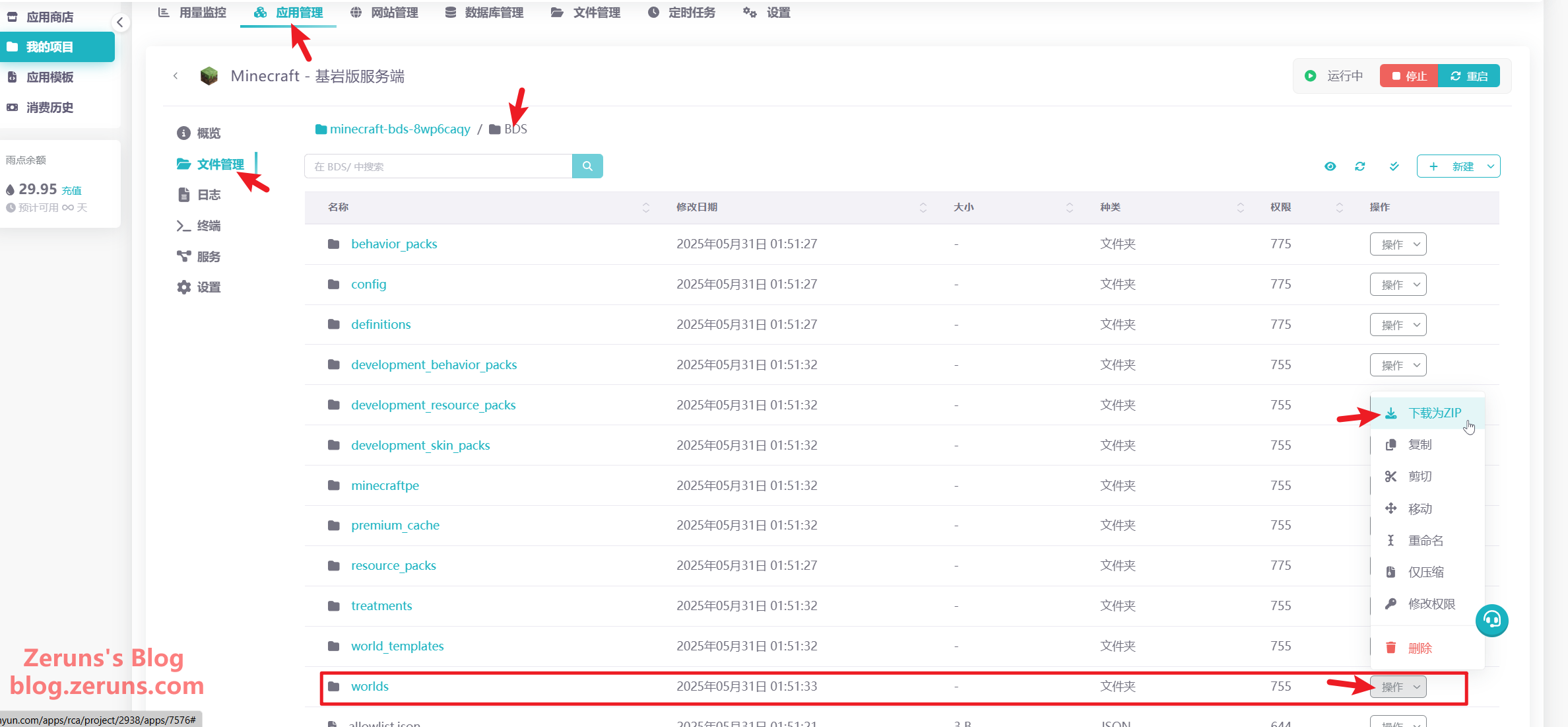Collapse the left sidebar with chevron
Screen dimensions: 1568x727
(x=119, y=22)
